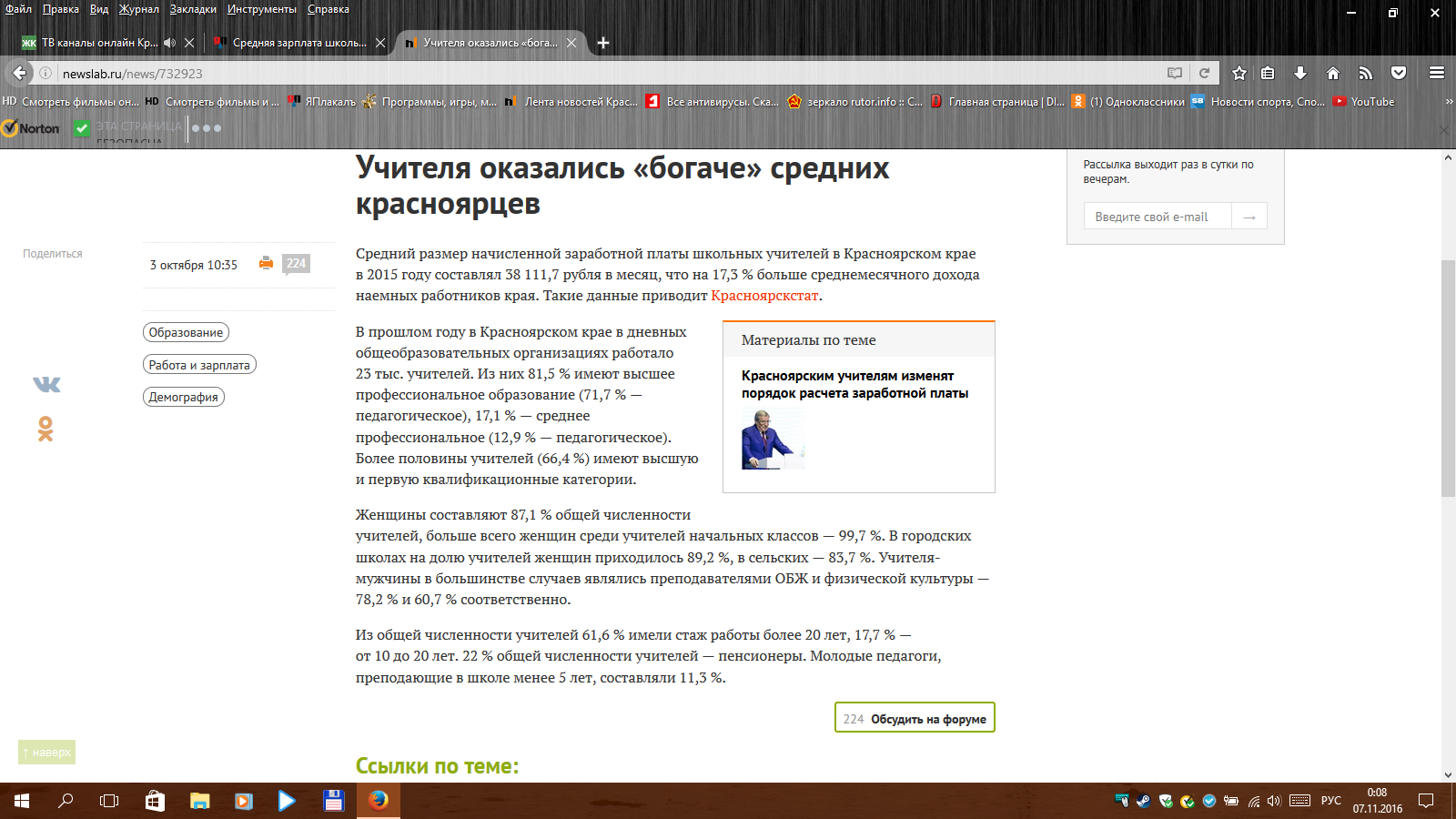Image resolution: width=1456 pixels, height=819 pixels.
Task: Reload the page with the refresh icon
Action: (1204, 73)
